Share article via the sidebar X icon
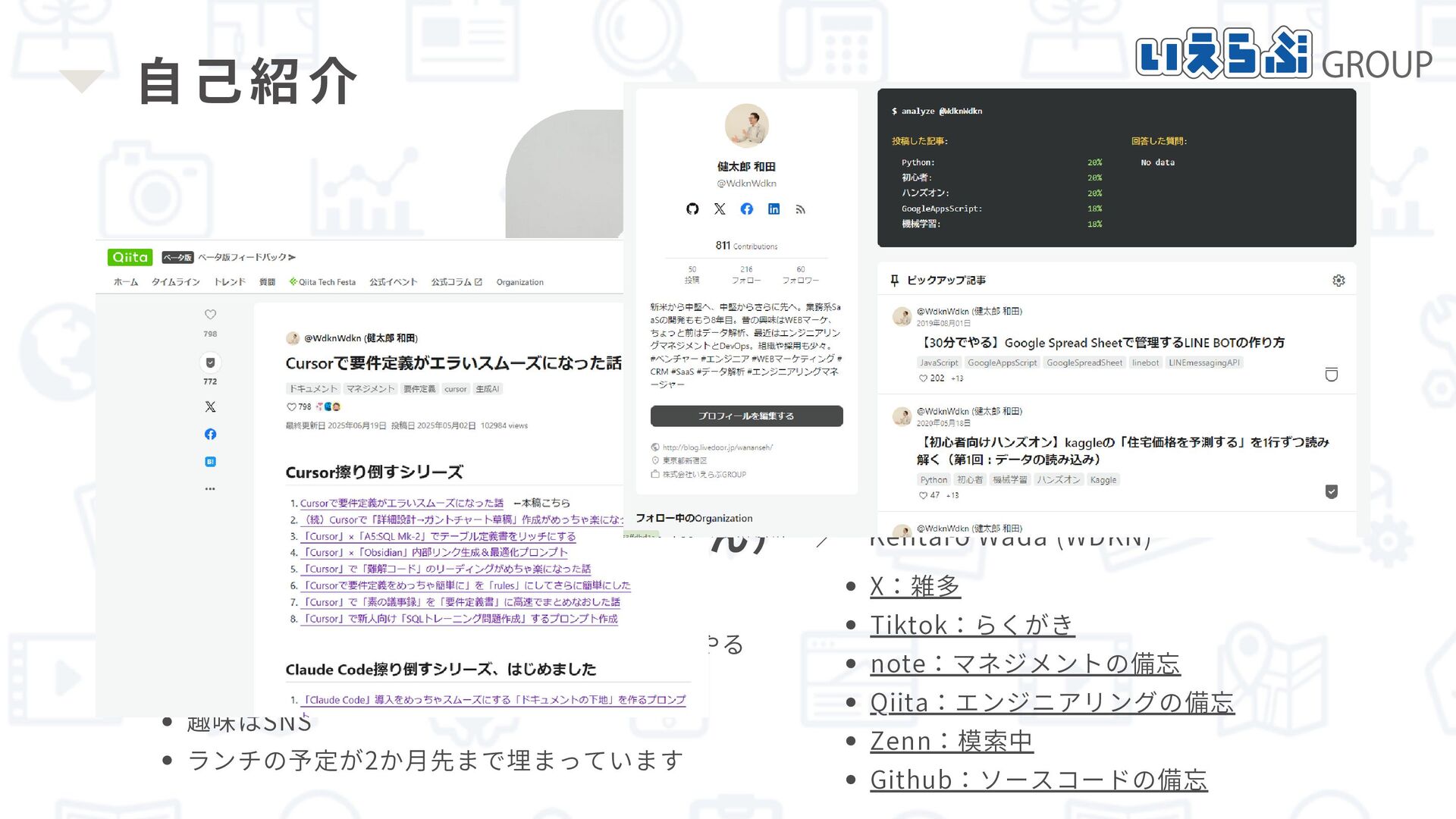1456x819 pixels. pos(211,407)
